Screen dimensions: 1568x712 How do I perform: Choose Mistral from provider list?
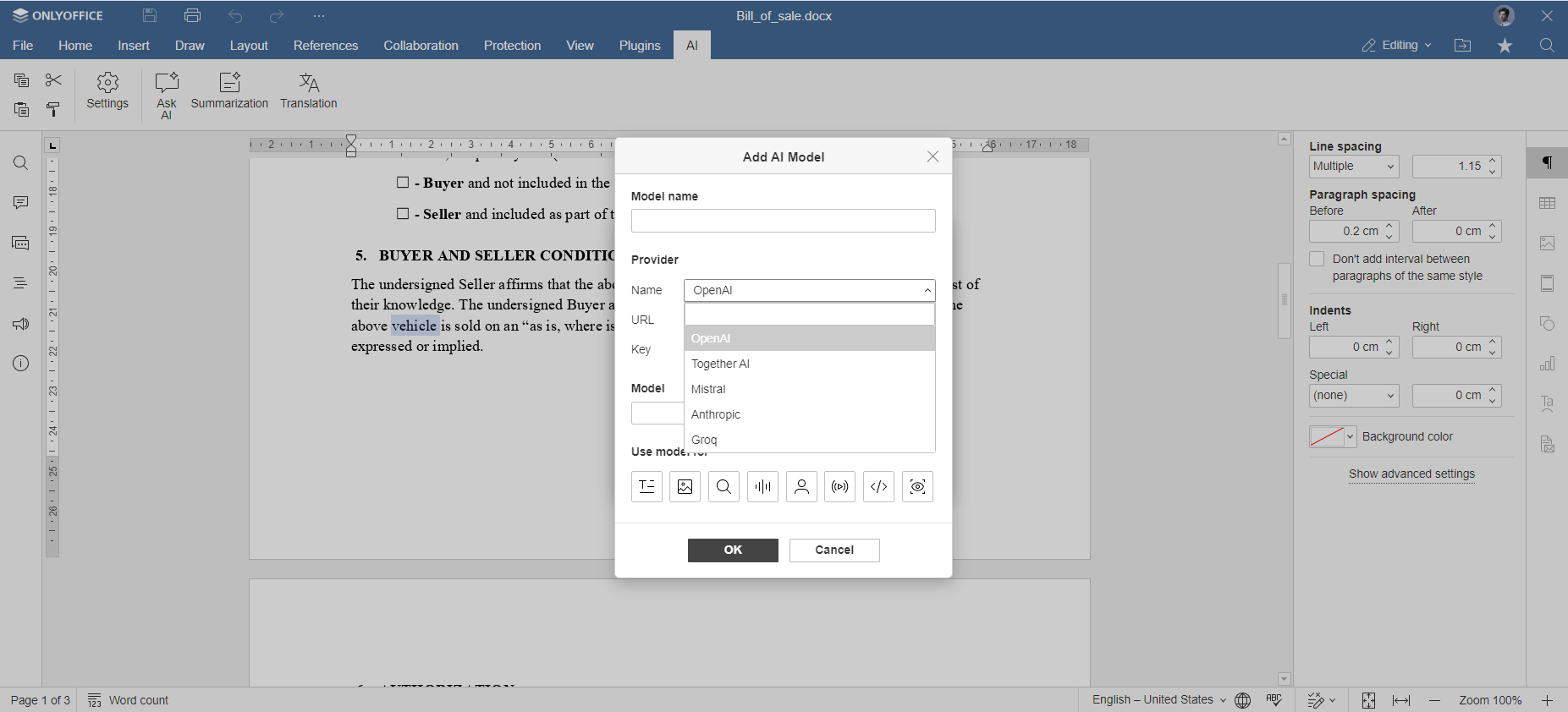click(x=810, y=389)
